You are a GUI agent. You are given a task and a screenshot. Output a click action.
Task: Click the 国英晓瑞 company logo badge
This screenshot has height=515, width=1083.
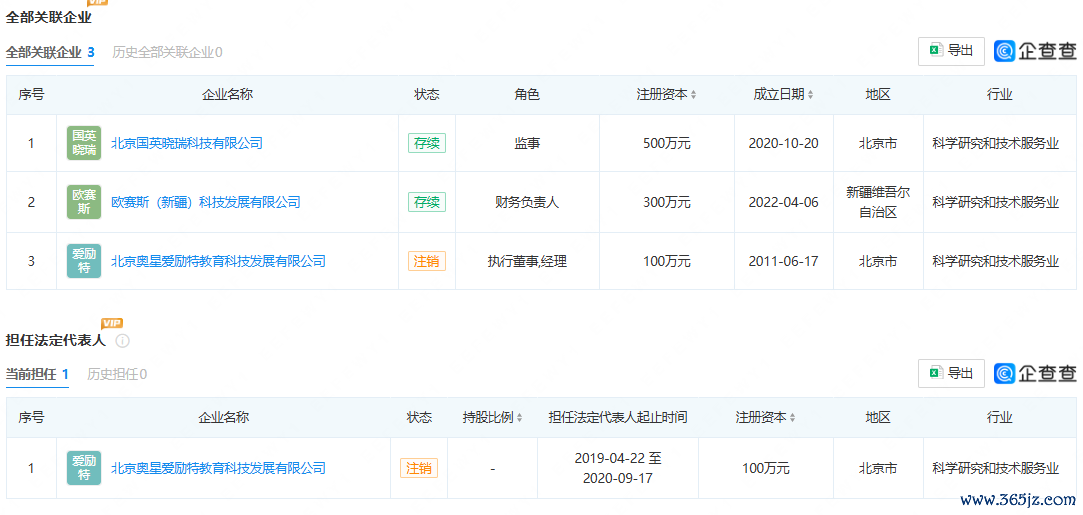[84, 144]
